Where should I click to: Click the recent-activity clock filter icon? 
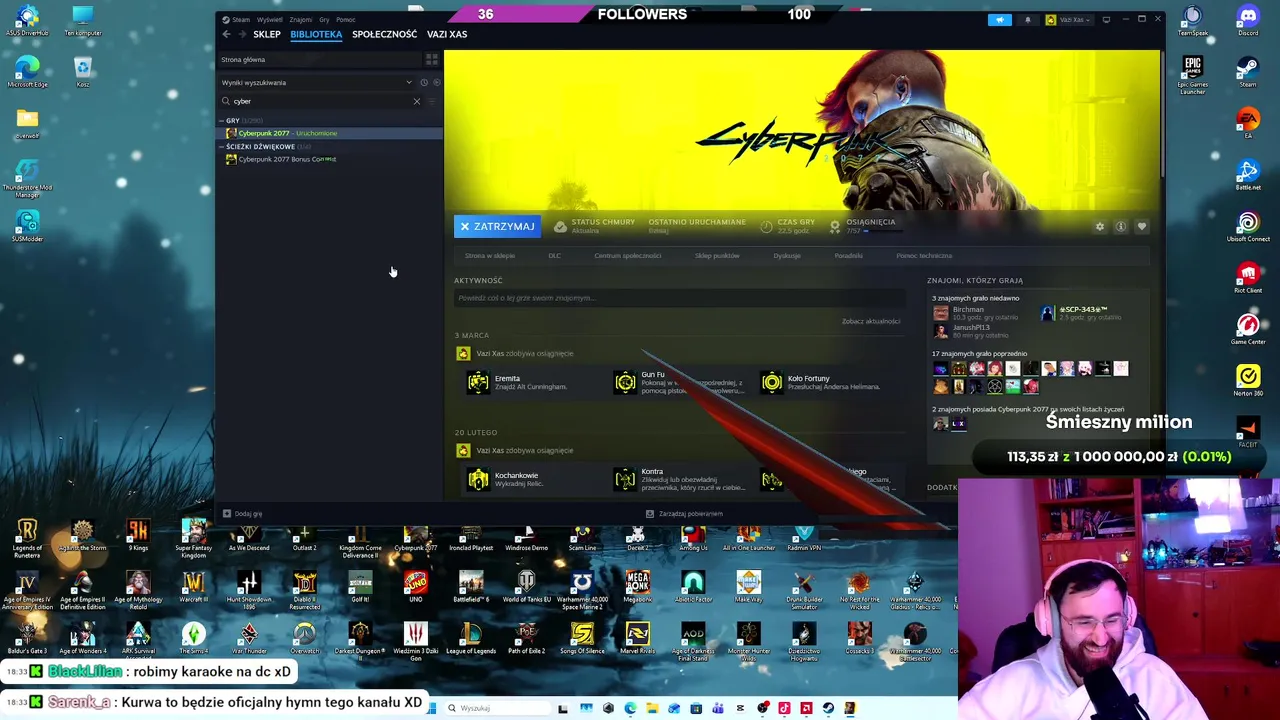tap(424, 83)
